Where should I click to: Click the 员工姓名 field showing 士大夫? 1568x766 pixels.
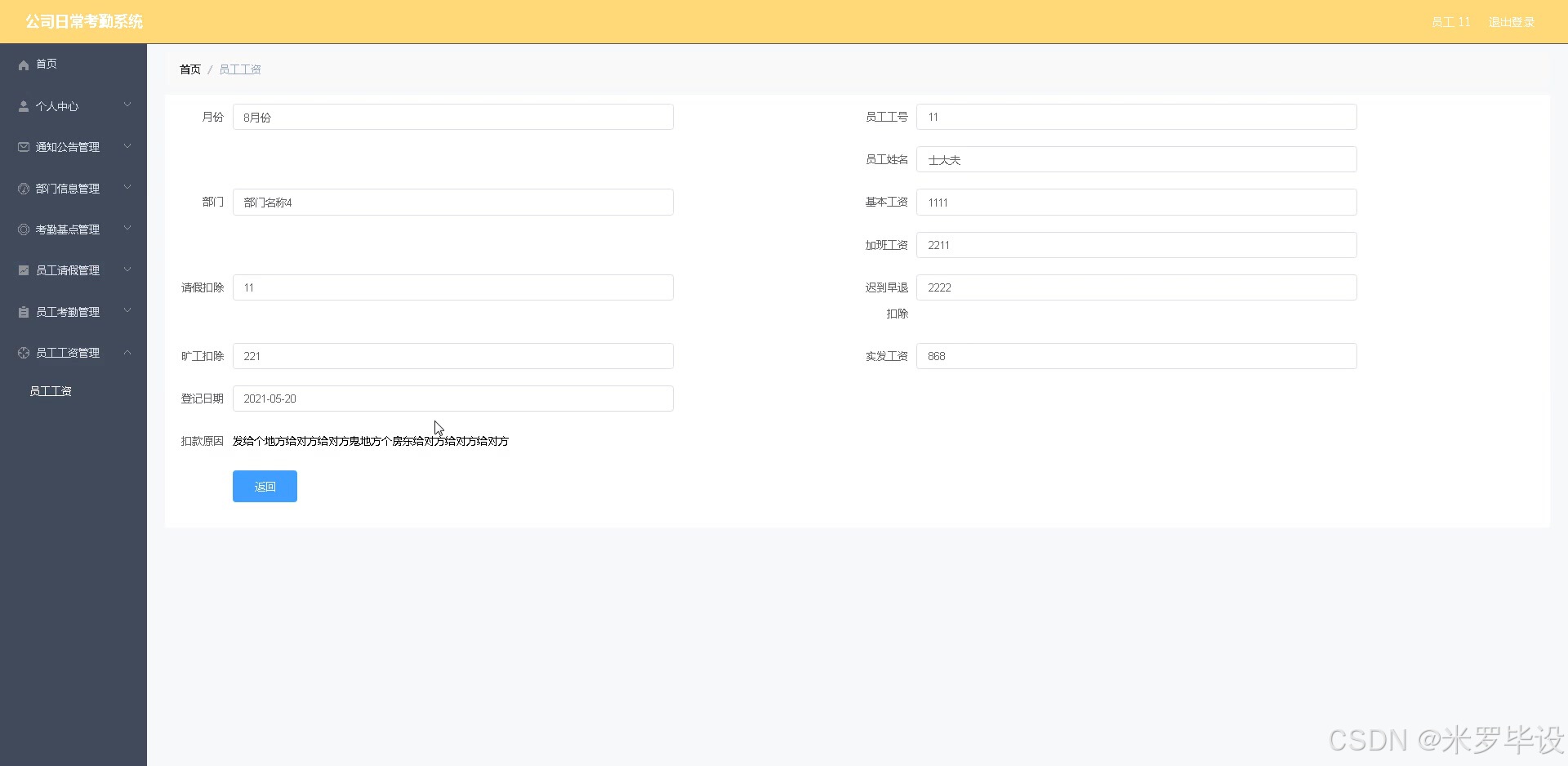point(1137,159)
